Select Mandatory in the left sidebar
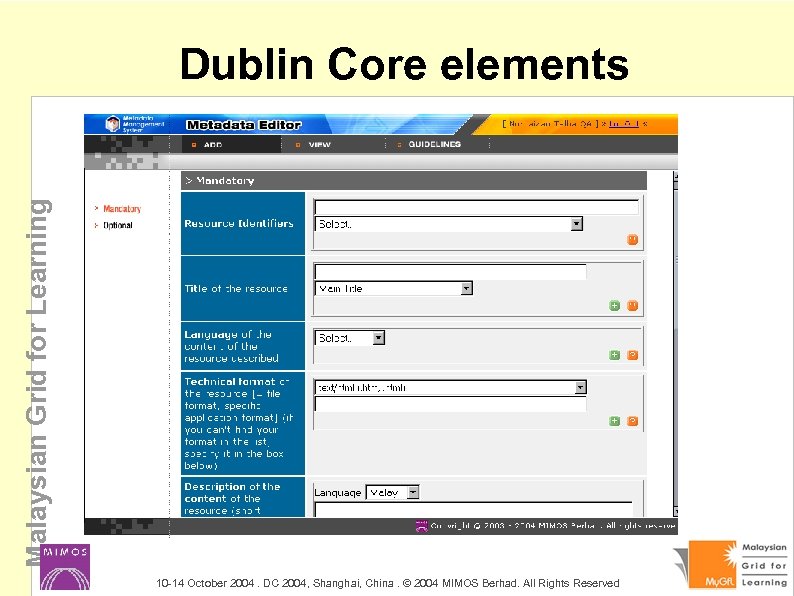This screenshot has width=794, height=596. tap(122, 209)
